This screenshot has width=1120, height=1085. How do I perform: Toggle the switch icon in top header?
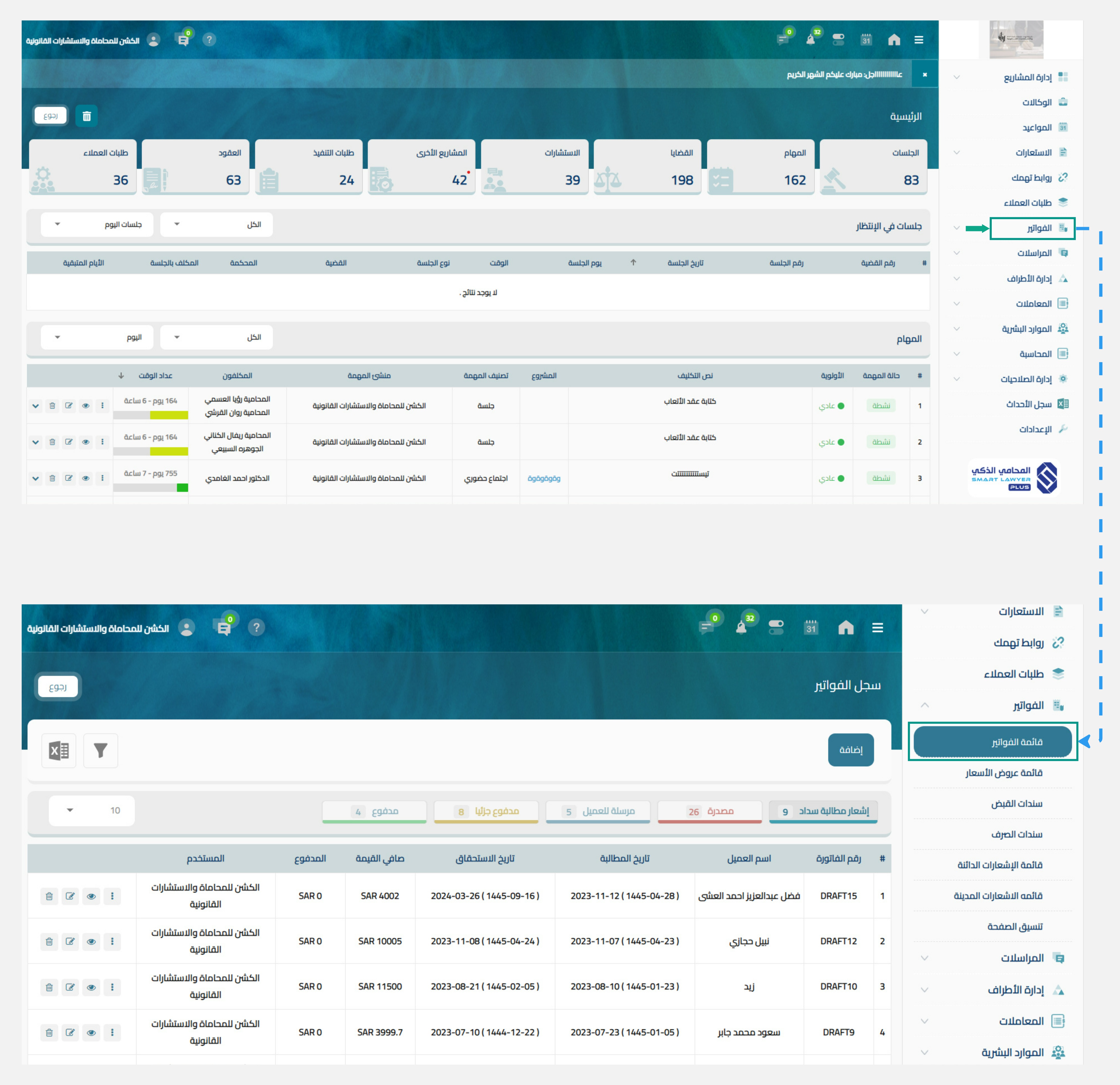(x=838, y=39)
